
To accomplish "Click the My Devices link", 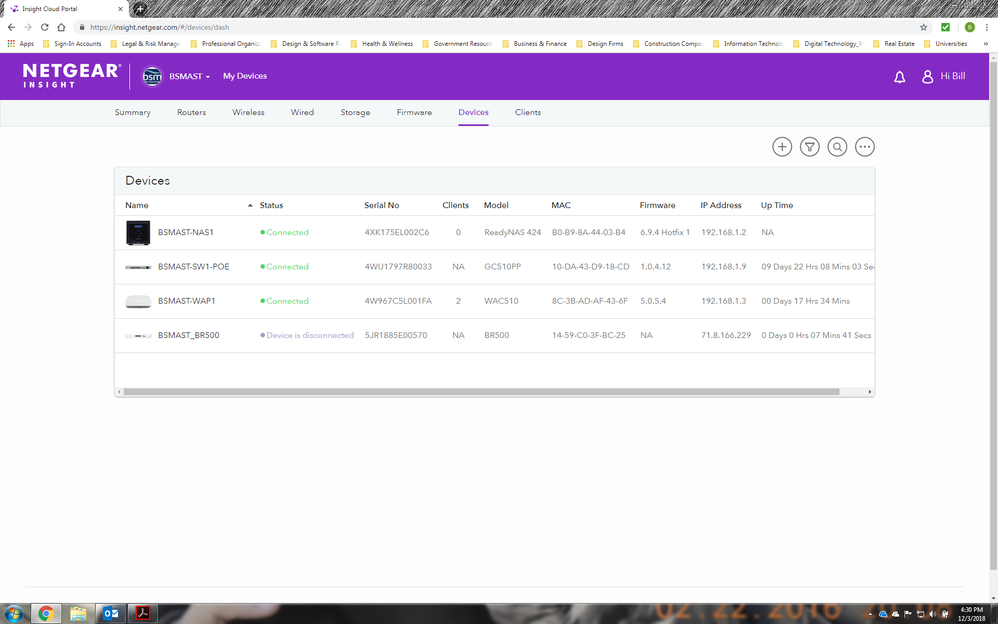I will [245, 76].
